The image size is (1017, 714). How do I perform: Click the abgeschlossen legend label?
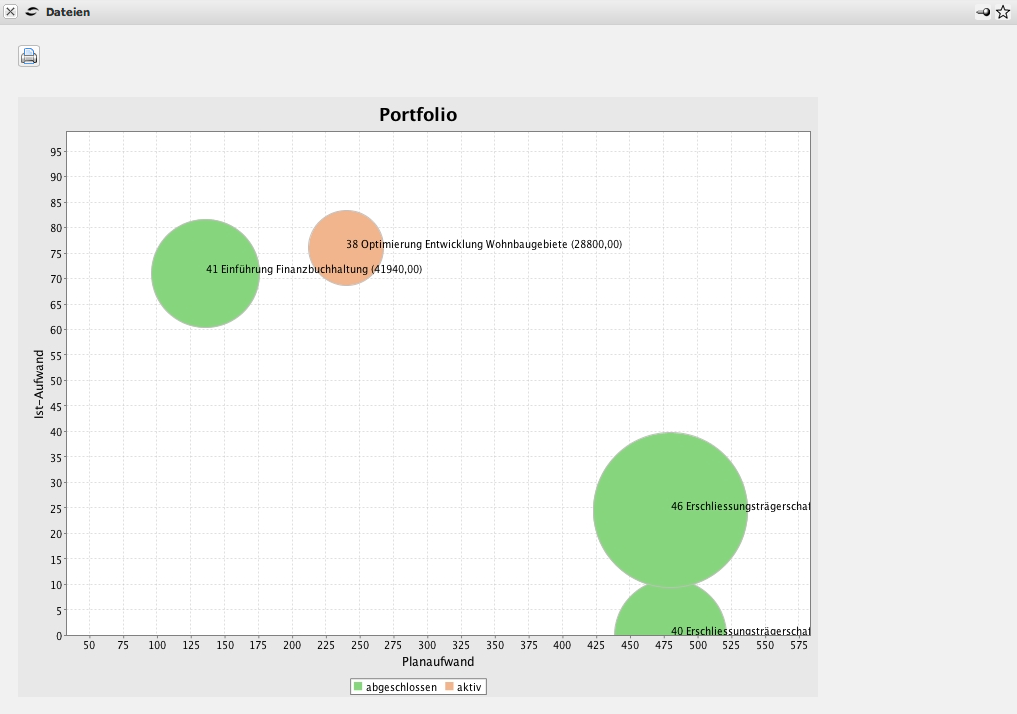(x=401, y=687)
